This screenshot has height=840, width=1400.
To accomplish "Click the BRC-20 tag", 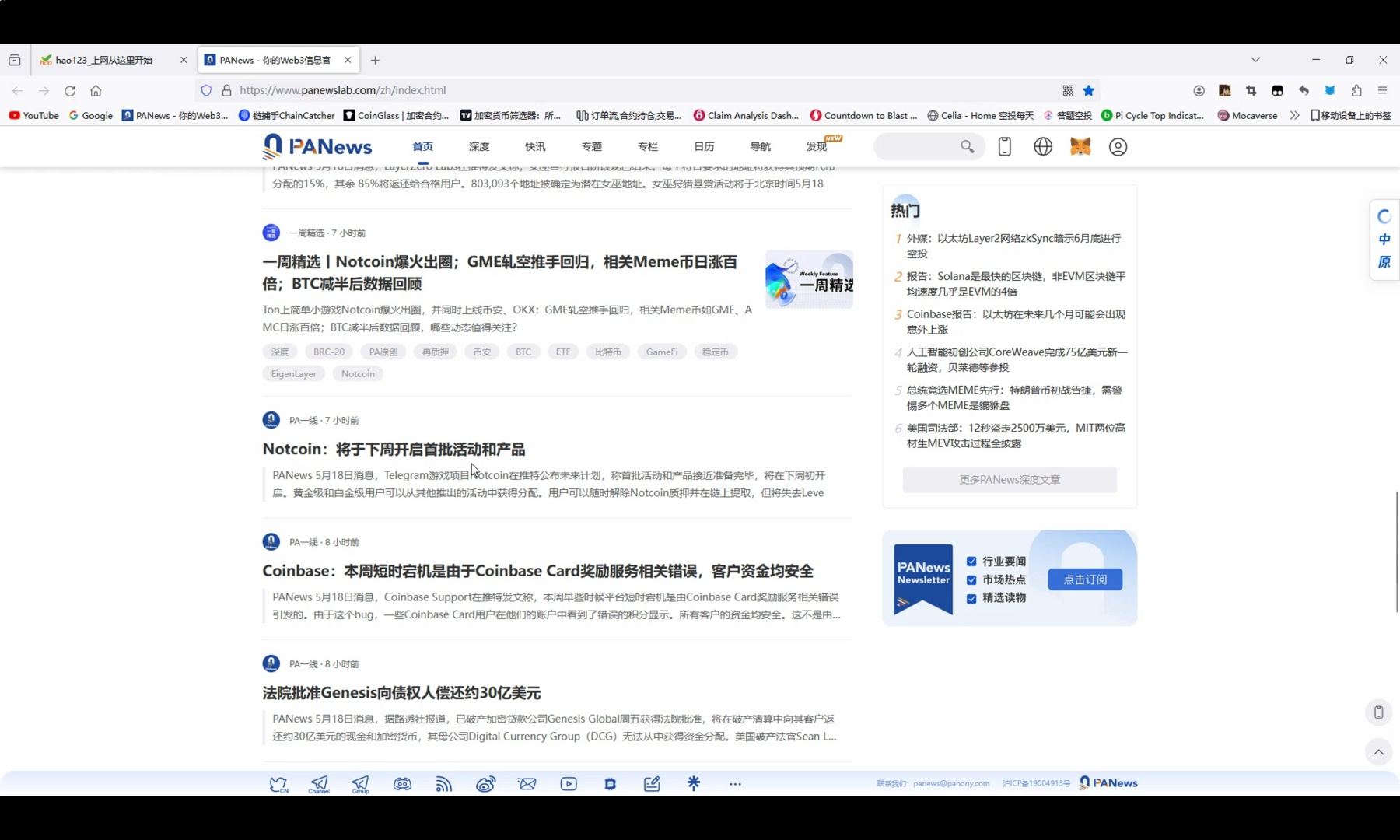I will pyautogui.click(x=329, y=352).
